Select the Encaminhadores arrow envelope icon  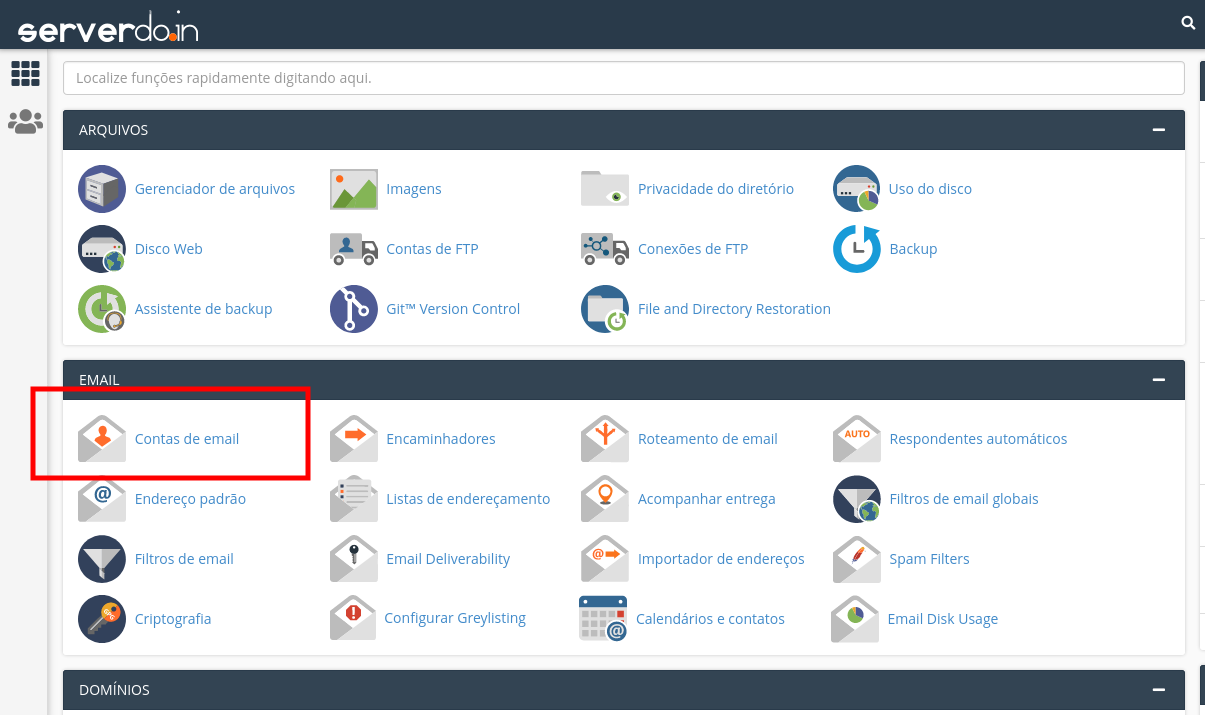354,439
